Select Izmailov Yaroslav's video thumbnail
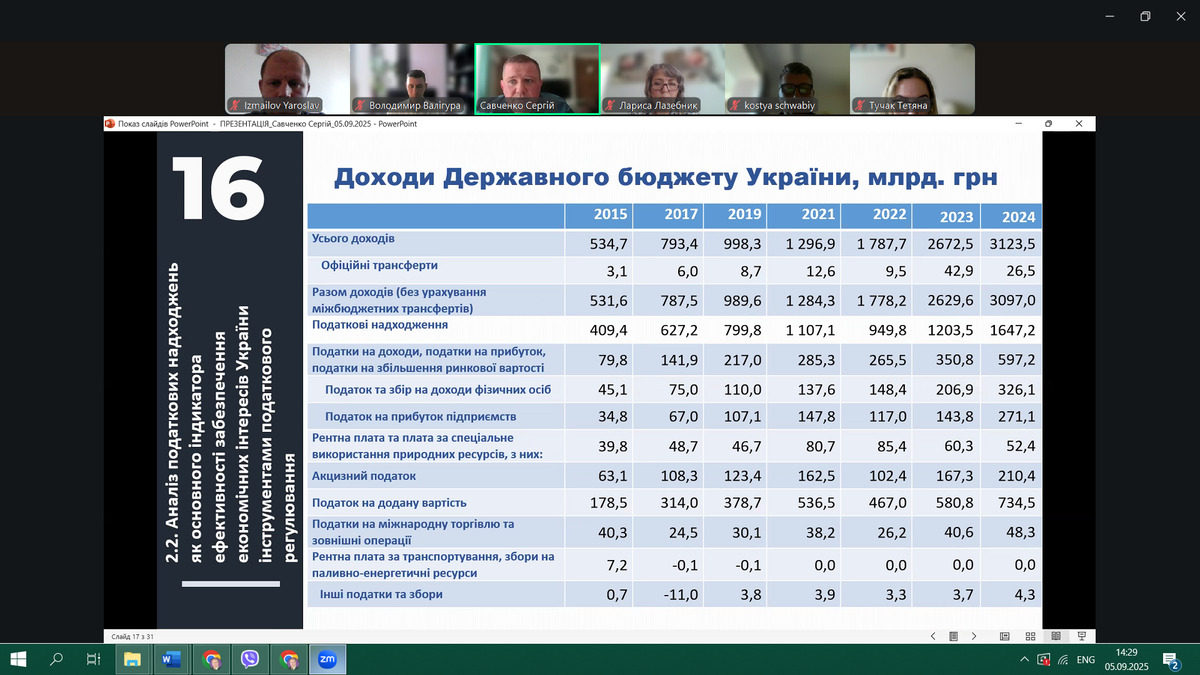1200x675 pixels. (287, 79)
